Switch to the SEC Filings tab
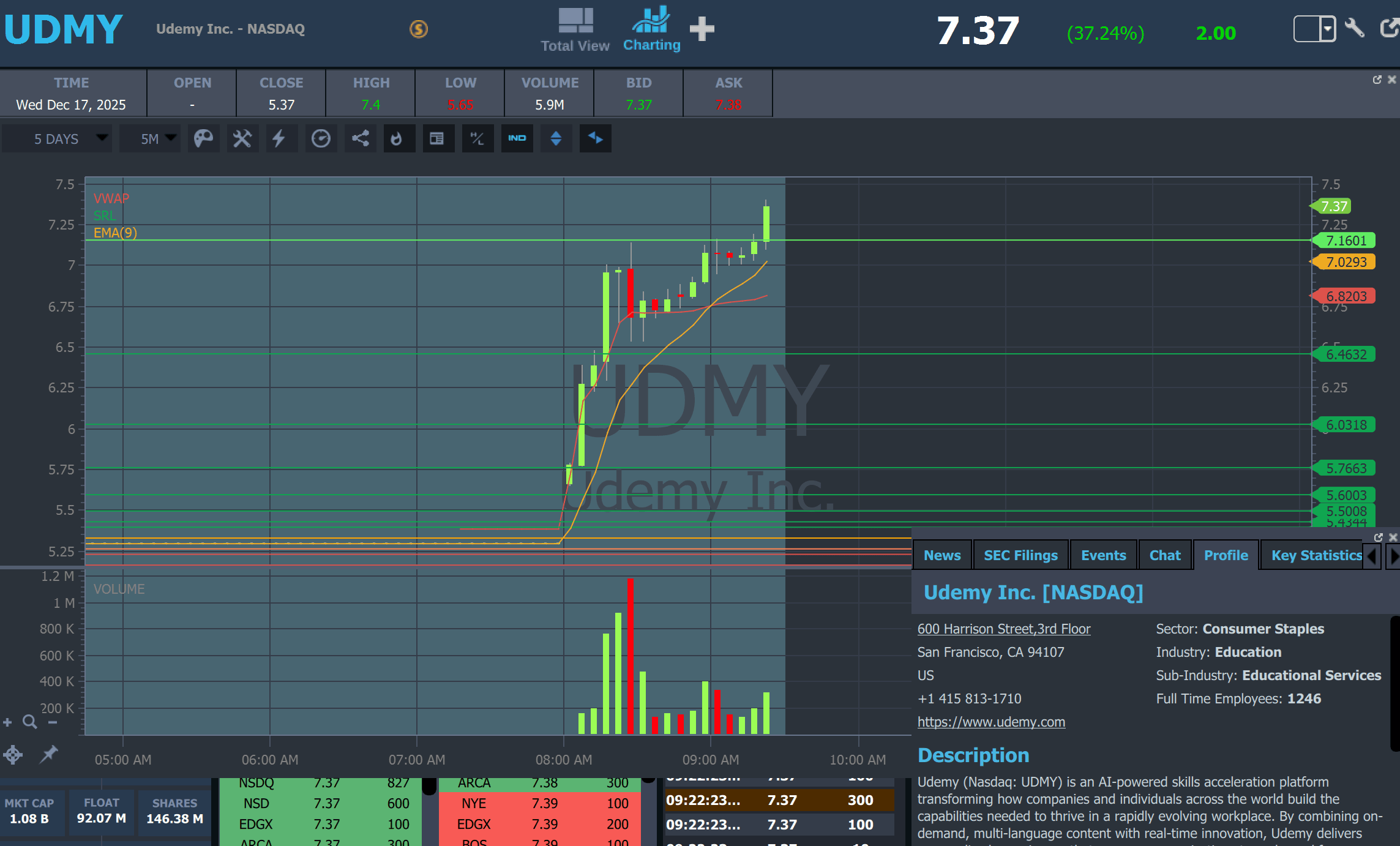 [x=1020, y=555]
